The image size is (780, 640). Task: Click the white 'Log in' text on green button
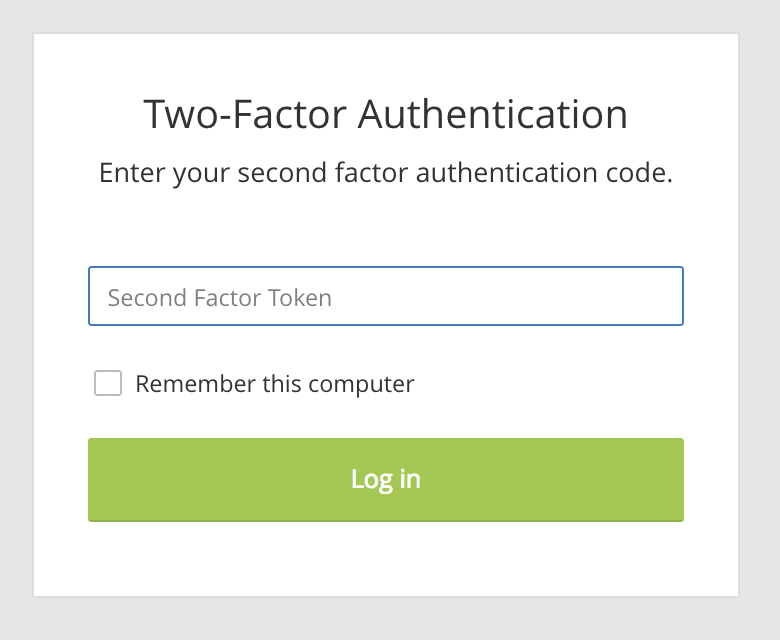386,479
